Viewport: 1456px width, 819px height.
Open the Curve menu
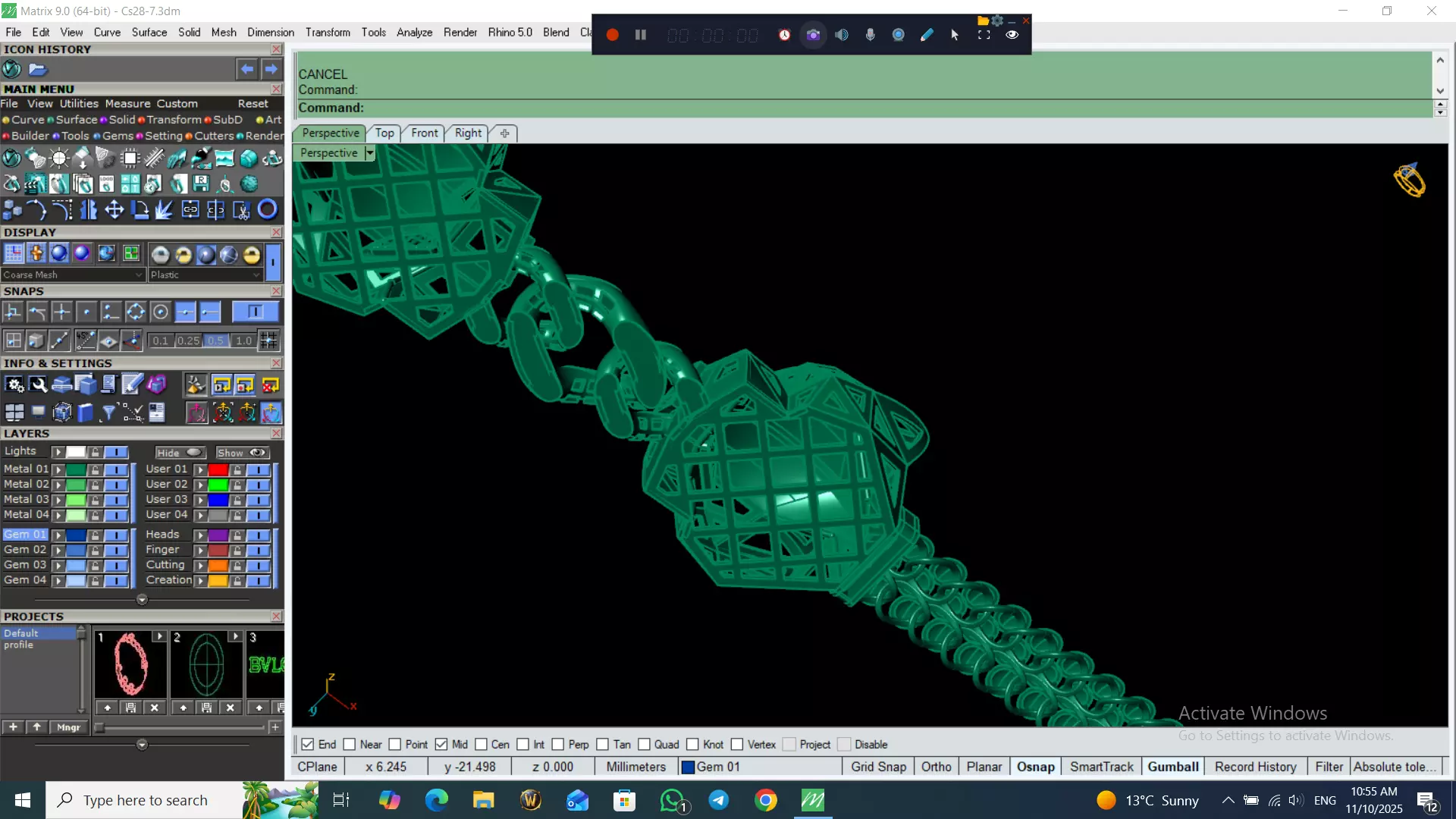click(x=107, y=32)
